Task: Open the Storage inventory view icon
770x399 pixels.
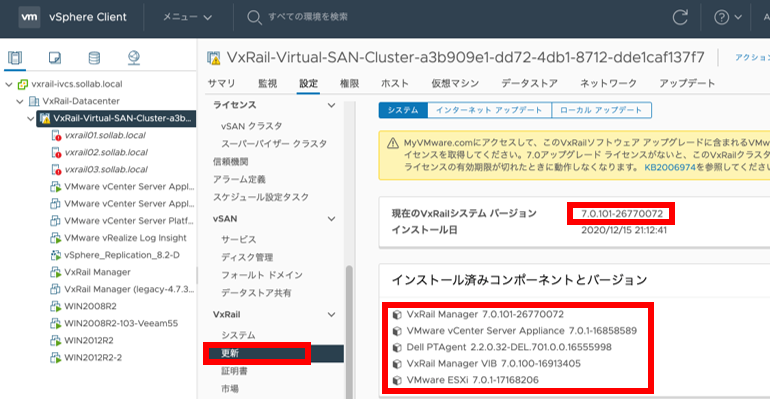Action: [94, 58]
